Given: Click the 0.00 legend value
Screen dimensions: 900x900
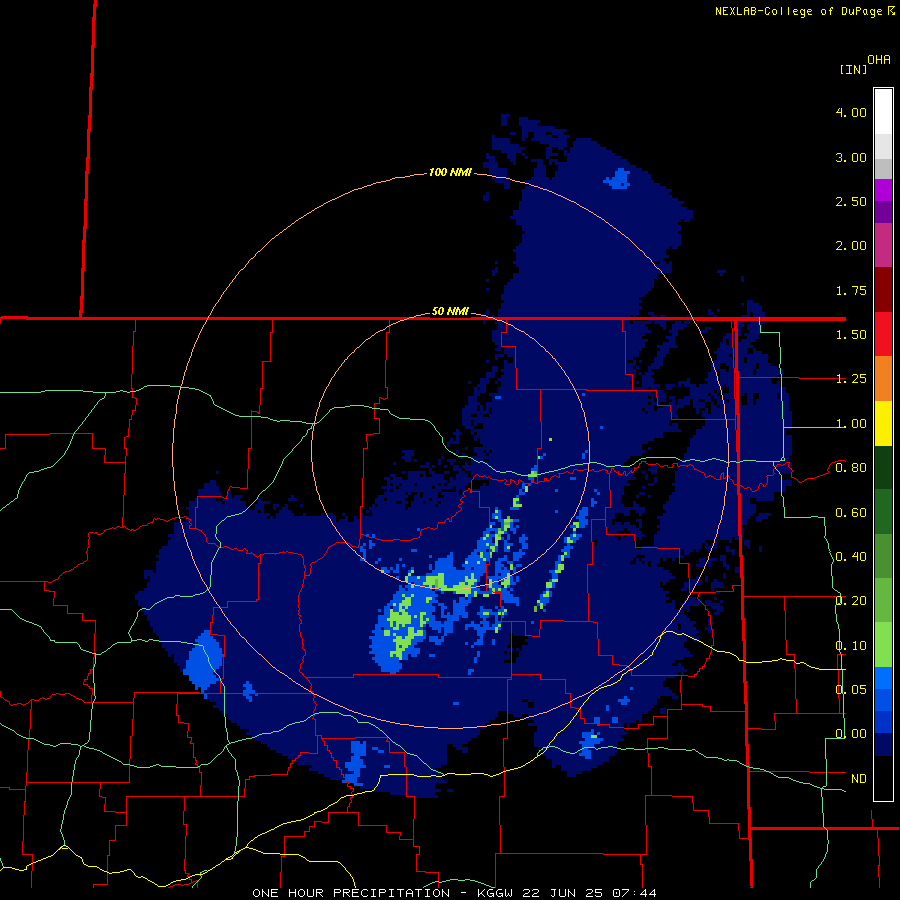Looking at the screenshot, I should 851,734.
